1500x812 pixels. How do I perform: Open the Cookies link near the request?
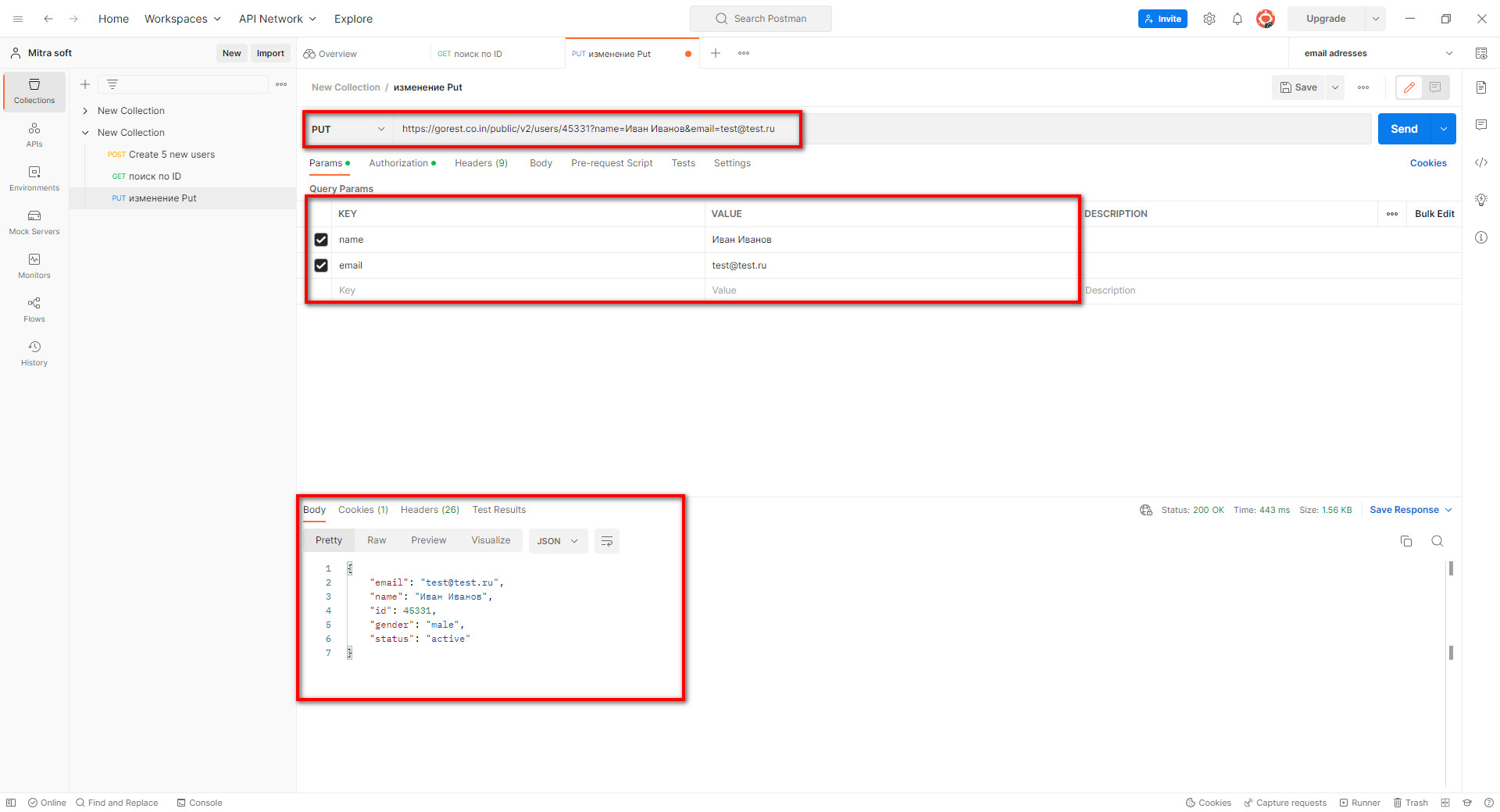pos(1428,163)
